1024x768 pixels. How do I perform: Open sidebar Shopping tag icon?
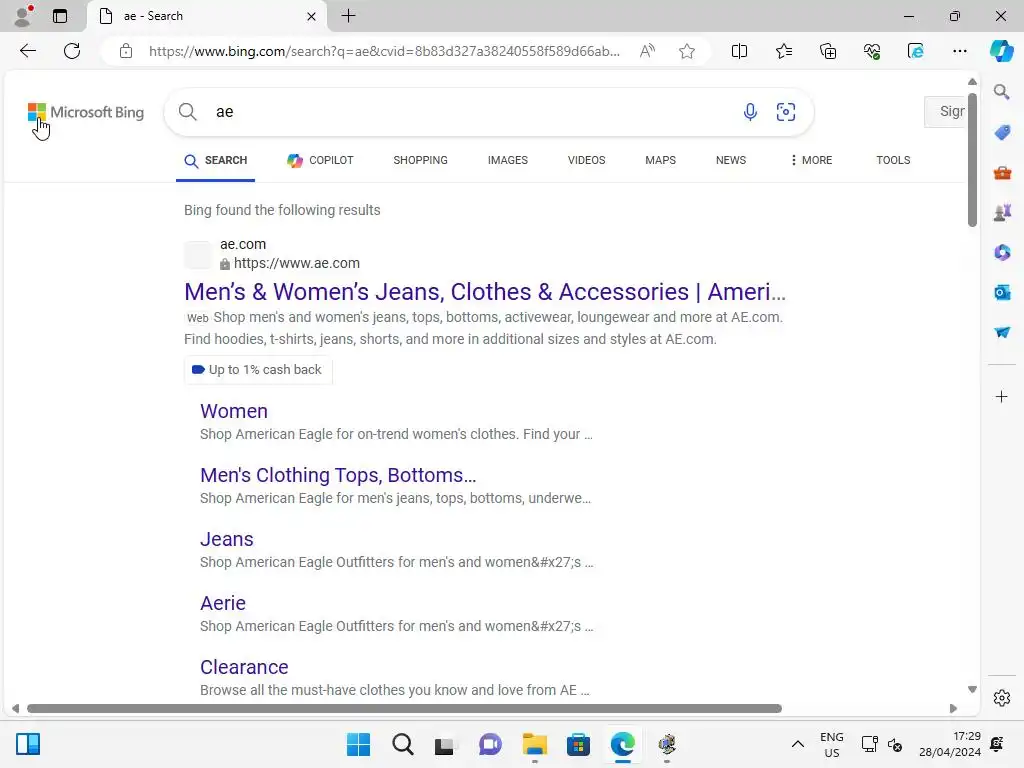click(1002, 133)
